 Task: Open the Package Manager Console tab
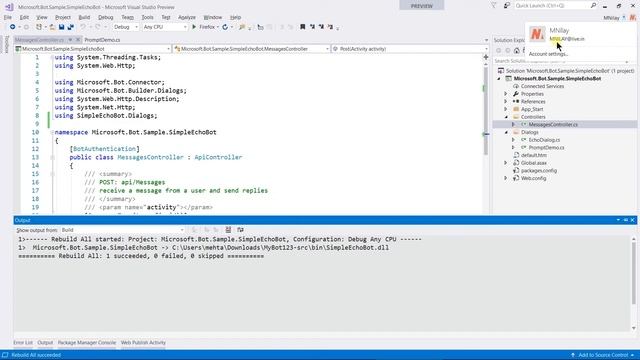click(x=87, y=343)
